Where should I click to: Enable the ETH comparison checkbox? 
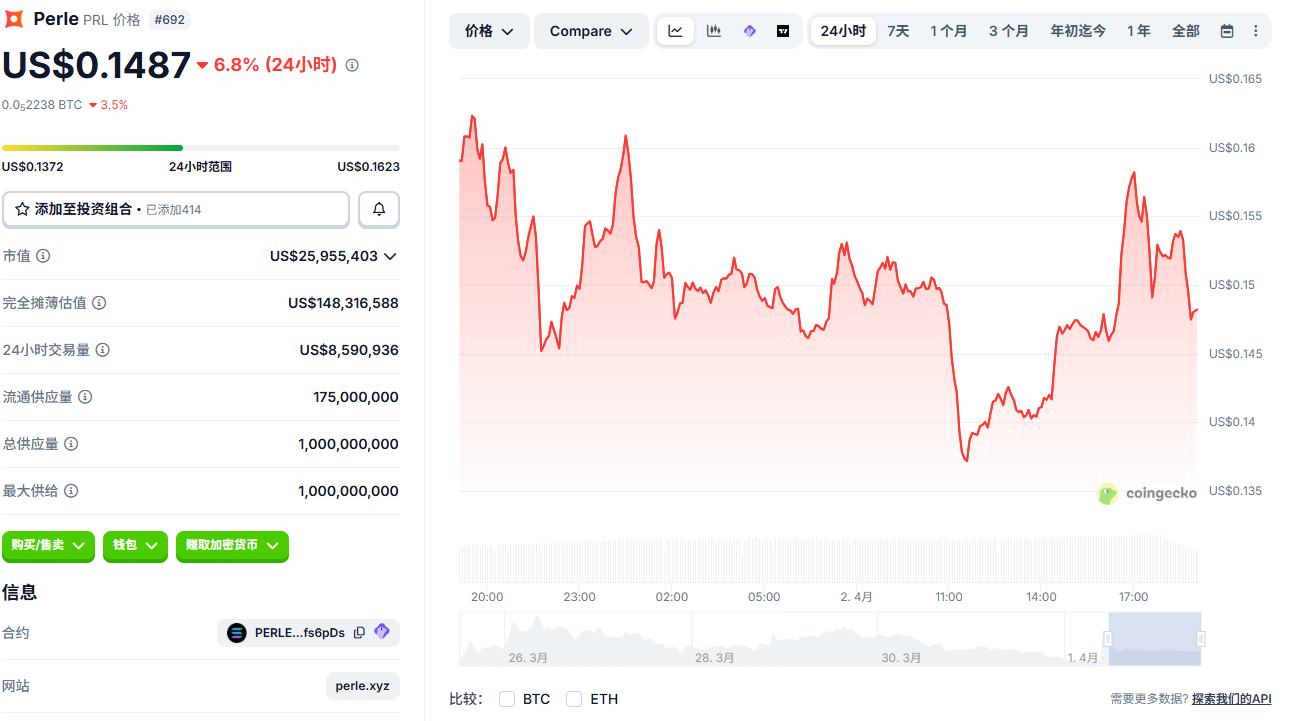pyautogui.click(x=574, y=699)
